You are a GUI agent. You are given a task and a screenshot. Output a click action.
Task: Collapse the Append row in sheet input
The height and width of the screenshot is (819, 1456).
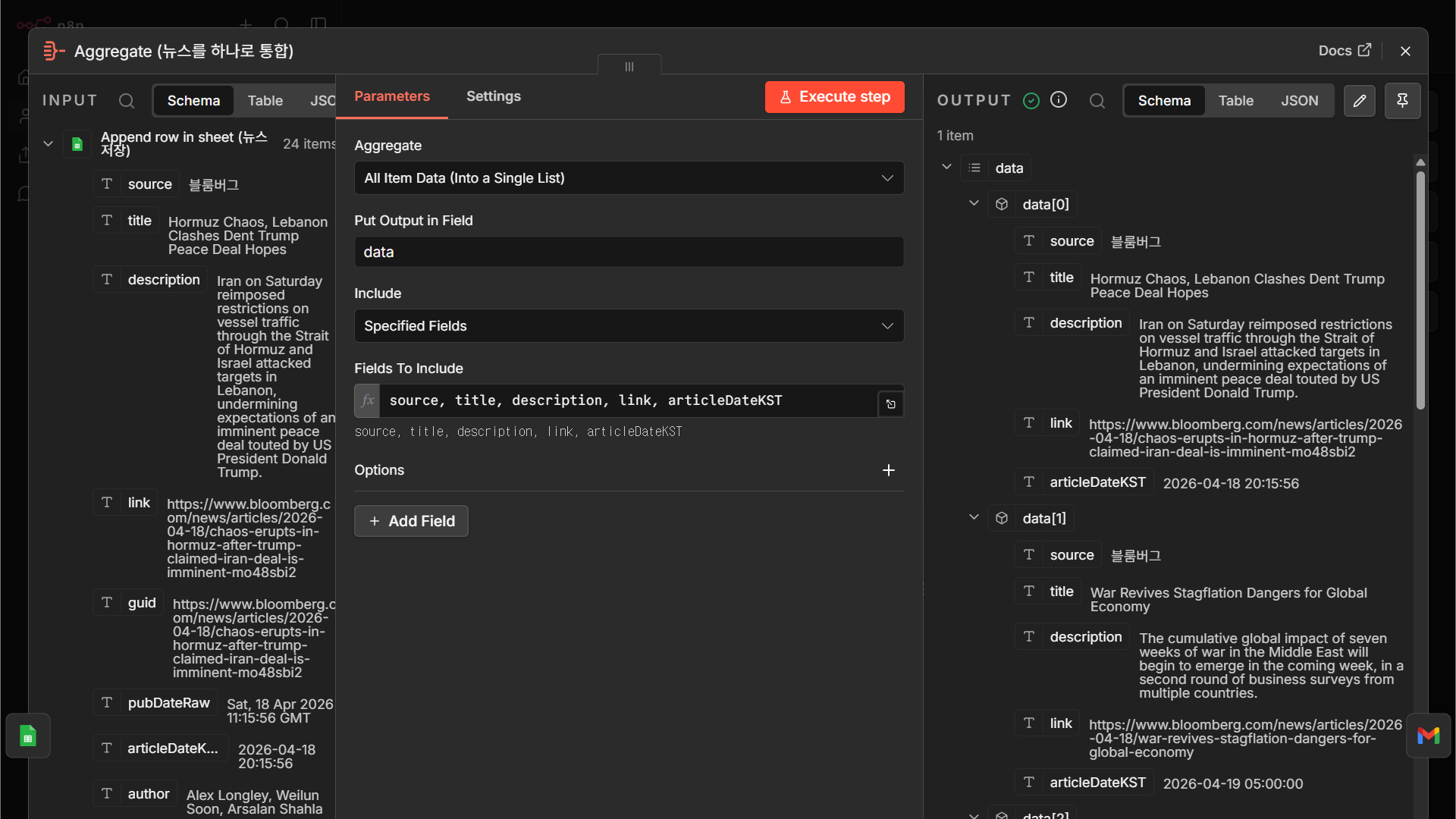point(48,143)
